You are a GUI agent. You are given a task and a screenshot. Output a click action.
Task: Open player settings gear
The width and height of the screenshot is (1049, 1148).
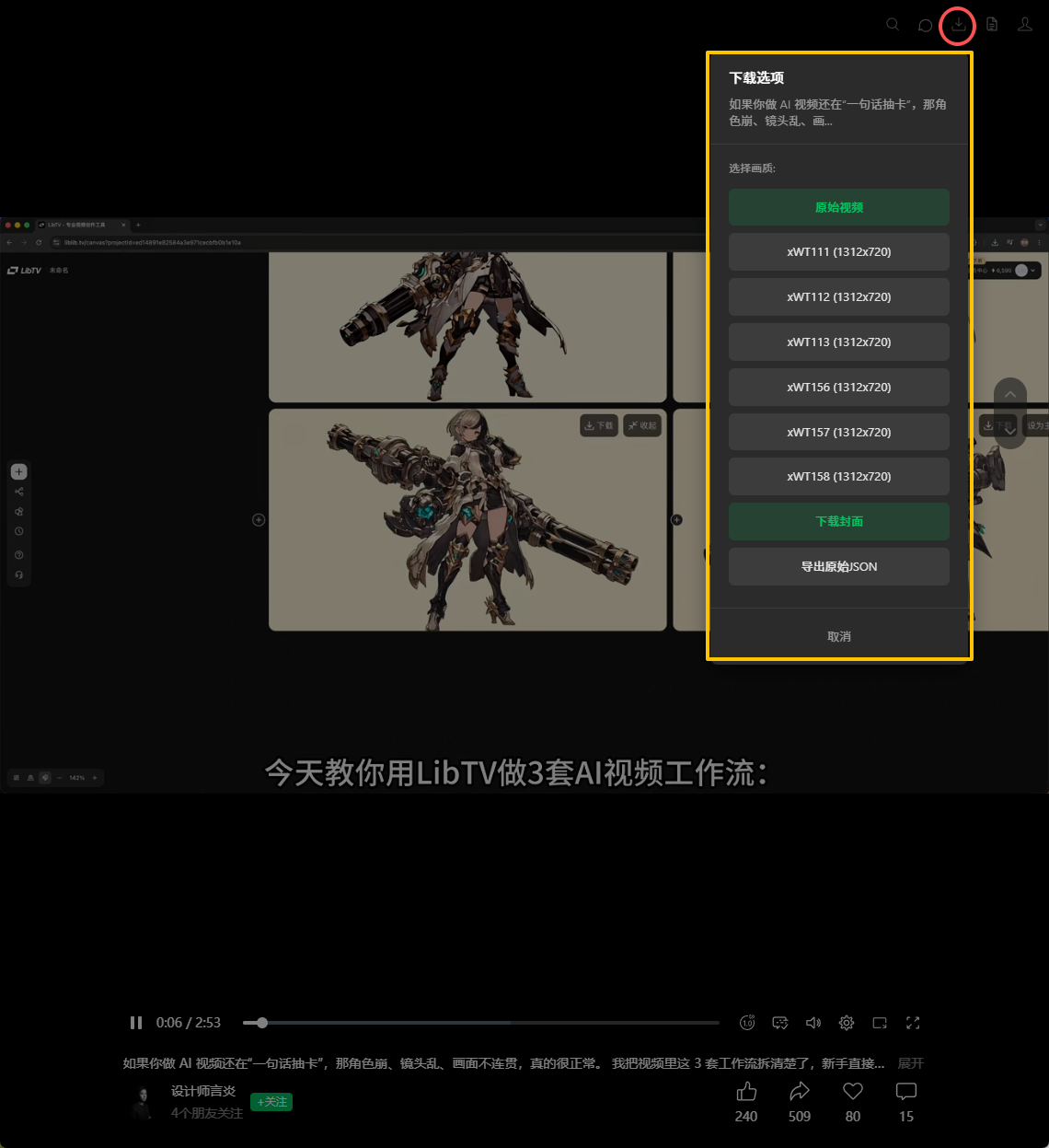[x=847, y=1023]
